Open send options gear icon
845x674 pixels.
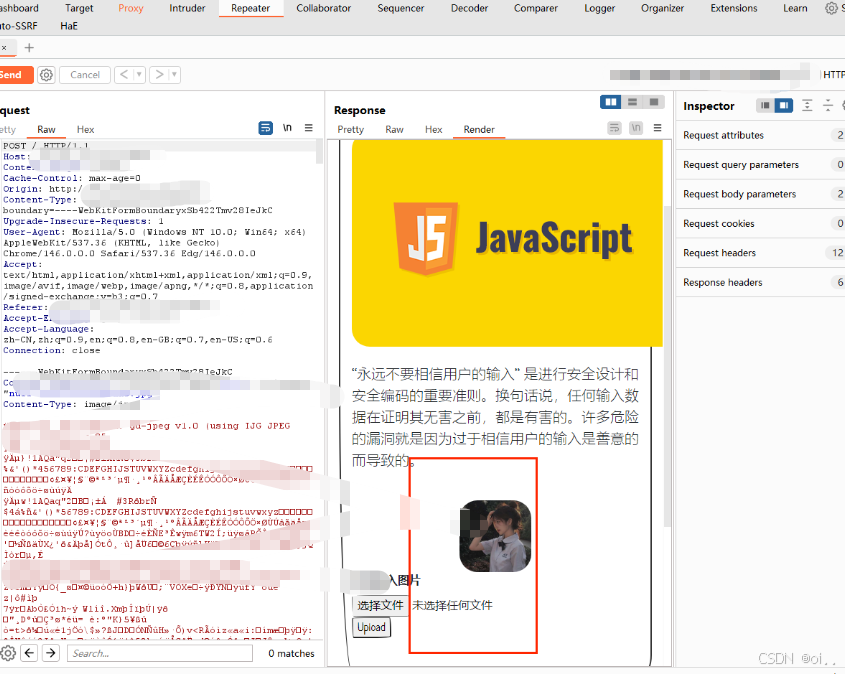pos(46,75)
